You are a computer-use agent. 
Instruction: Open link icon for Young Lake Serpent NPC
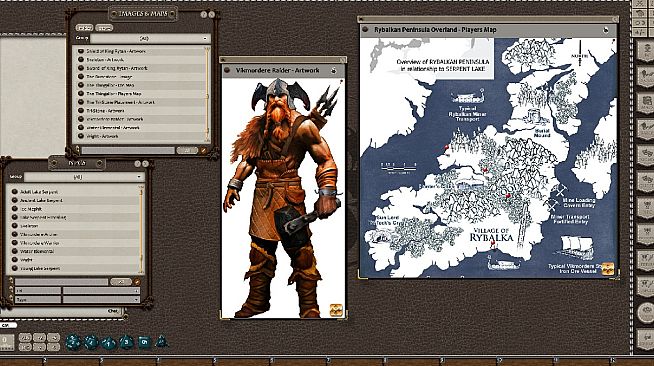tap(15, 268)
